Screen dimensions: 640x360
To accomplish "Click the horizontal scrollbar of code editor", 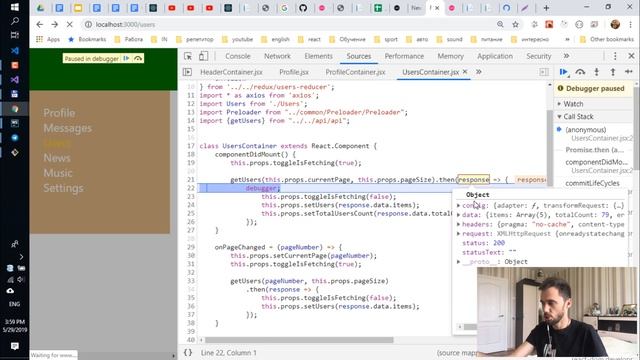I will 299,340.
